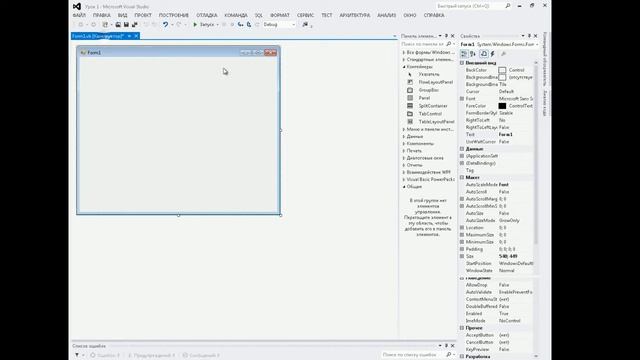Open the ВИД menu

pos(122,15)
